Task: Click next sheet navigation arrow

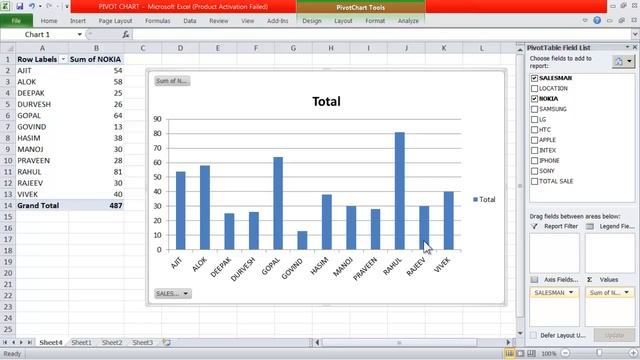Action: 21,342
